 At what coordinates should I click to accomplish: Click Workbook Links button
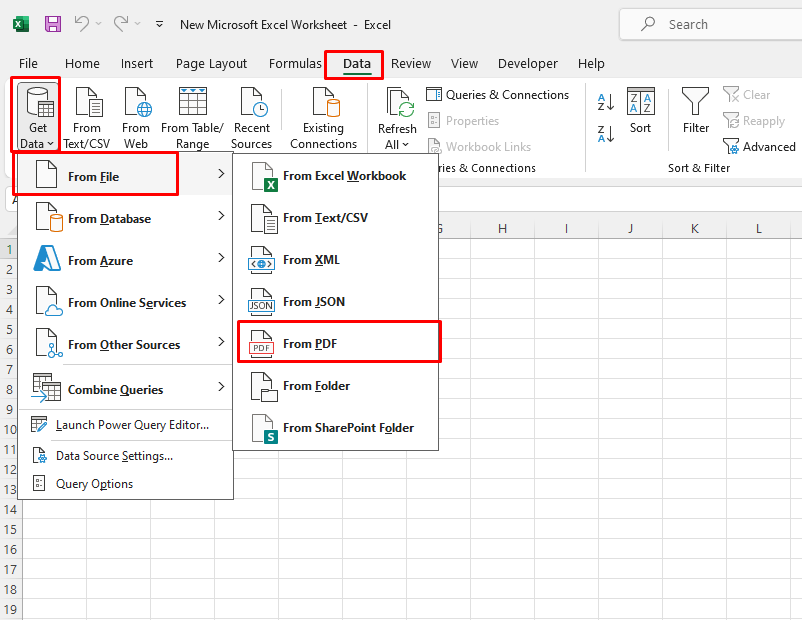tap(479, 147)
